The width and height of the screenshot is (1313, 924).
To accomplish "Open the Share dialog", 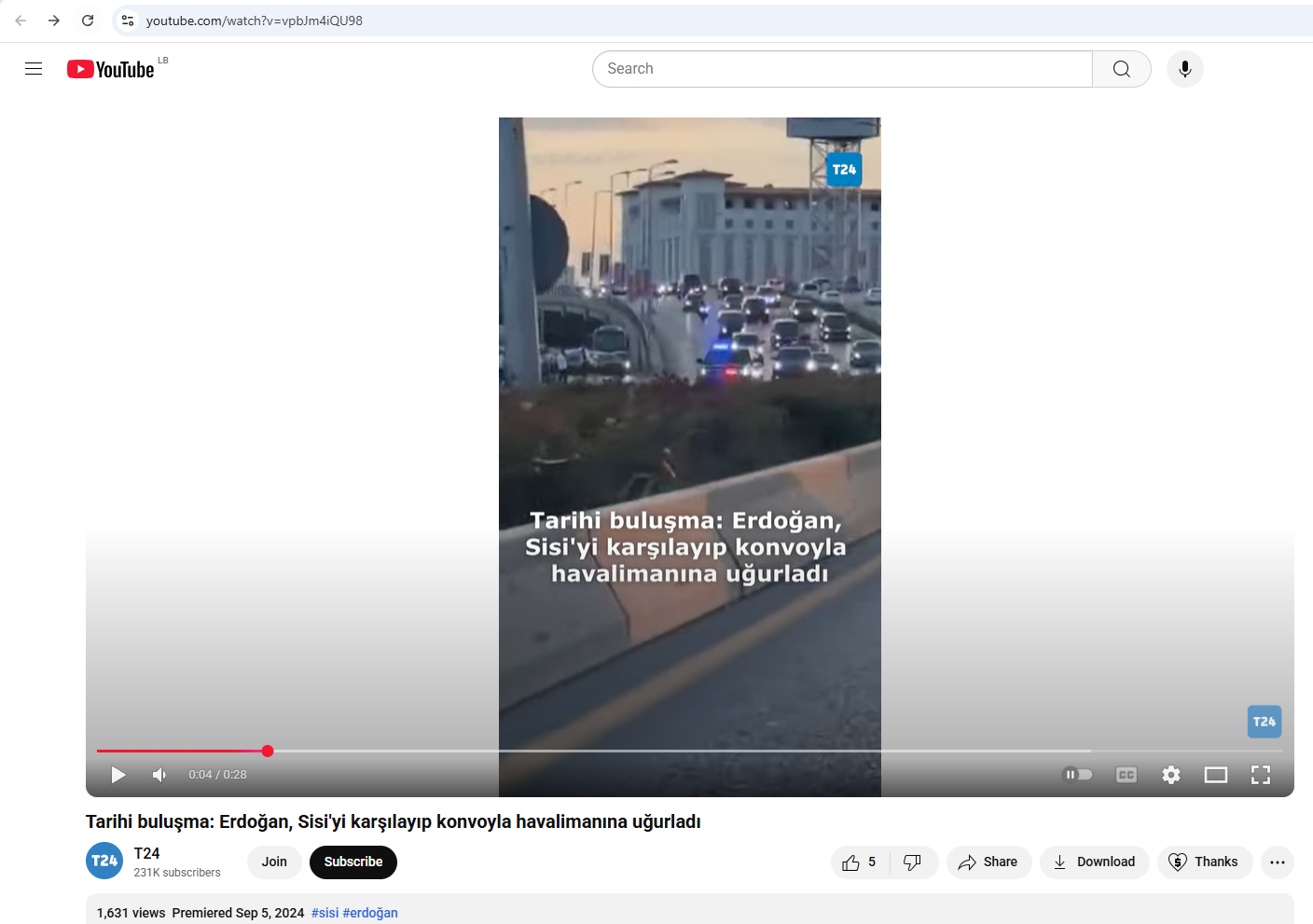I will (988, 862).
